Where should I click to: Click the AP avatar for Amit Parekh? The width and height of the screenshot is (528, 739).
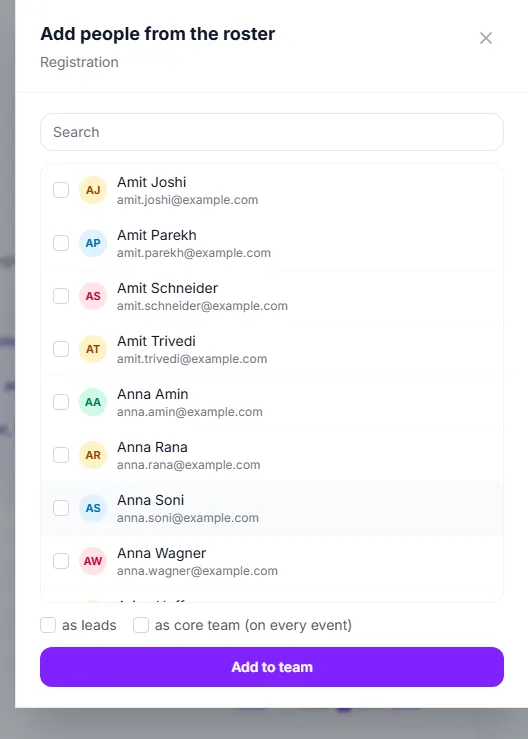93,243
